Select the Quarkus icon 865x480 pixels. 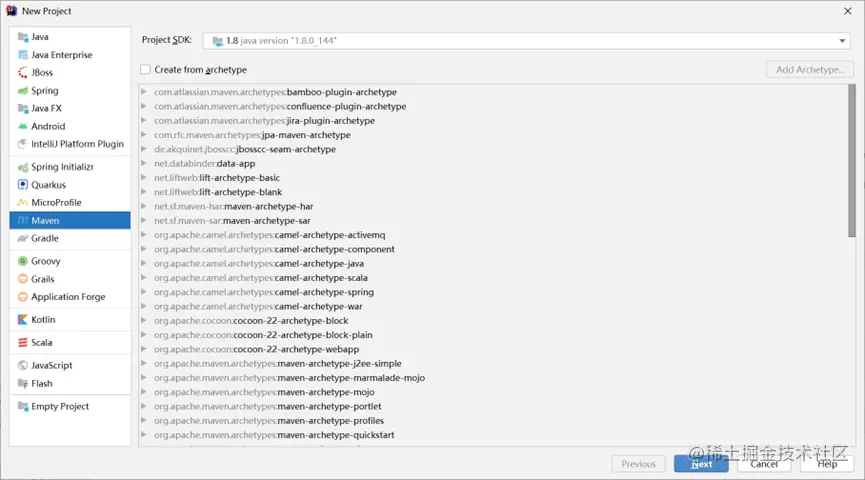pyautogui.click(x=23, y=184)
